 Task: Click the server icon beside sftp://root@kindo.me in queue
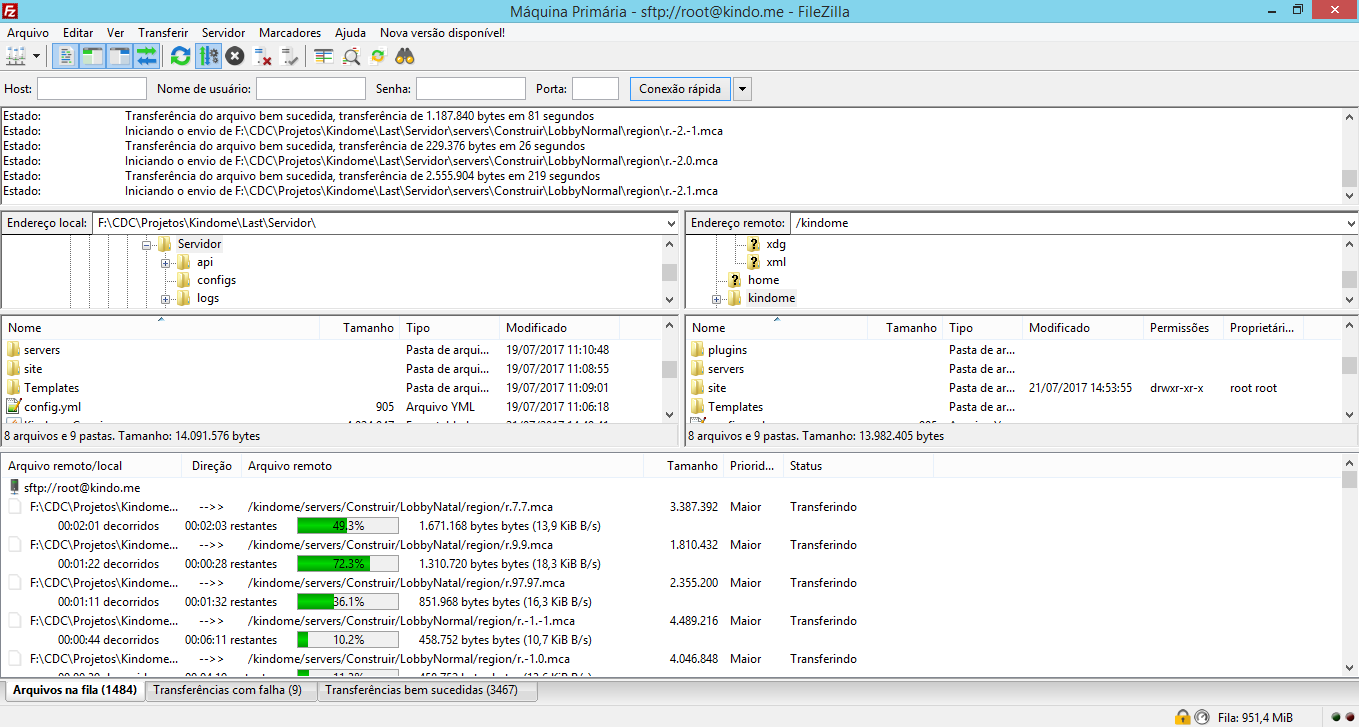(14, 487)
